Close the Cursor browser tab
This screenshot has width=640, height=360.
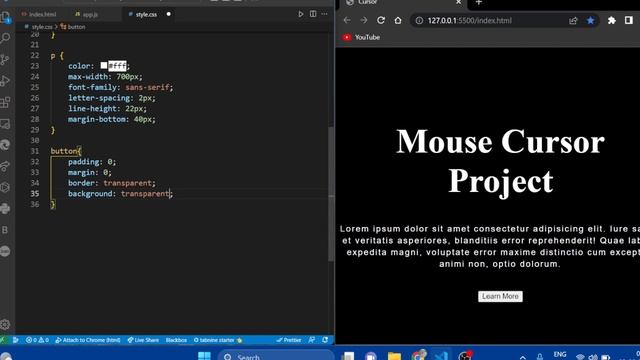point(458,2)
